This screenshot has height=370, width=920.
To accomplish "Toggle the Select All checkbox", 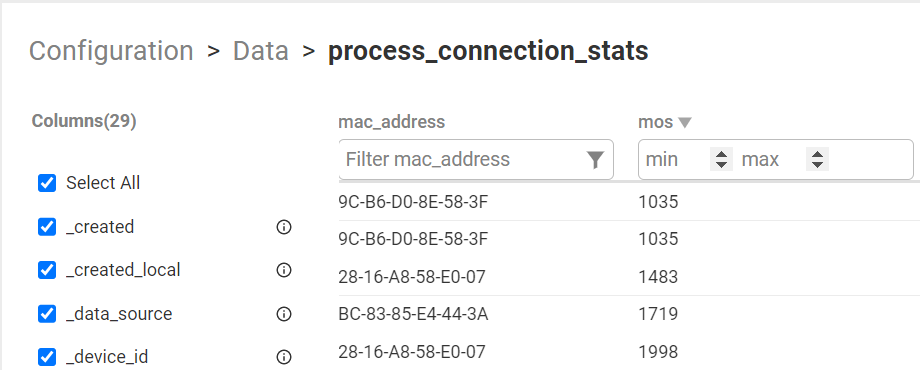I will [47, 183].
